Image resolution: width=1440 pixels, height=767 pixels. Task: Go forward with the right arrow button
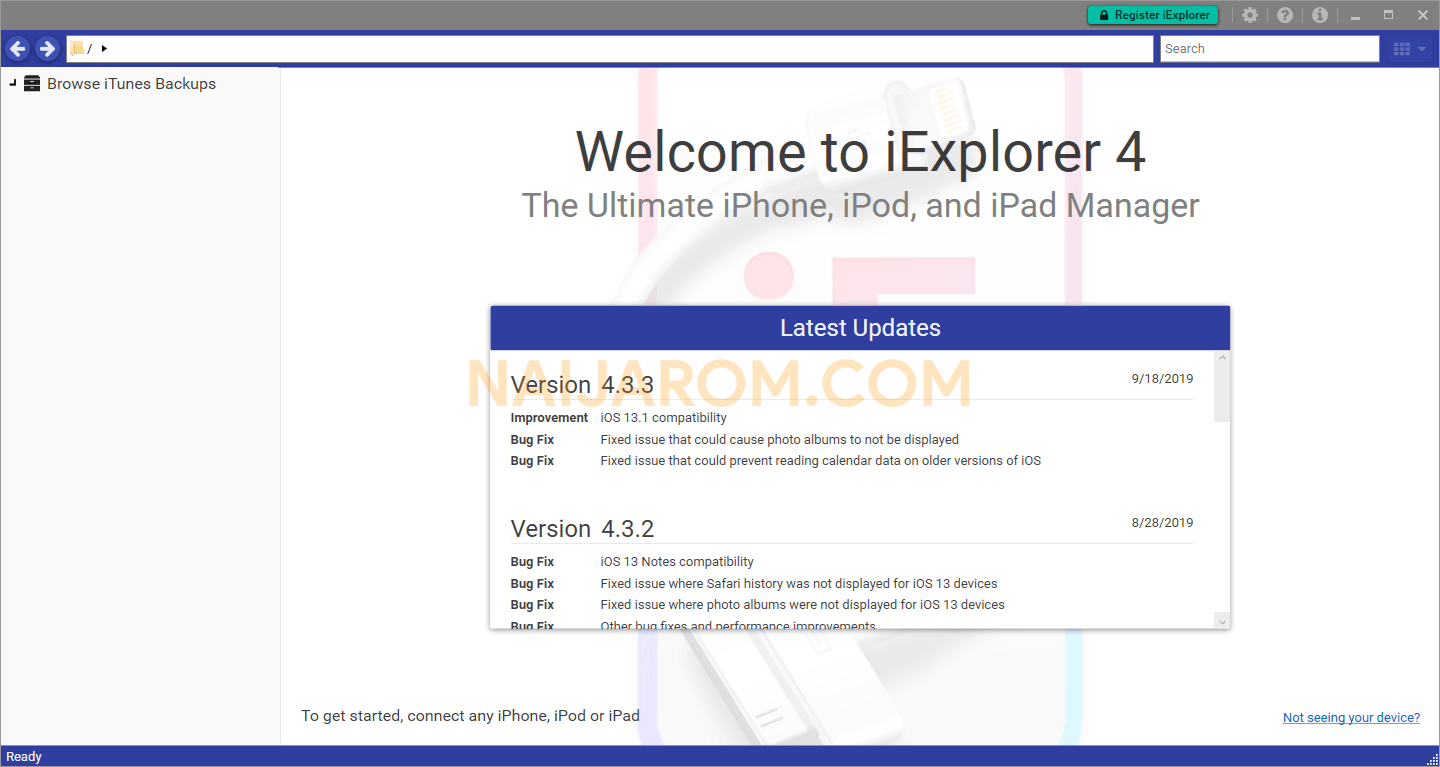(x=47, y=48)
